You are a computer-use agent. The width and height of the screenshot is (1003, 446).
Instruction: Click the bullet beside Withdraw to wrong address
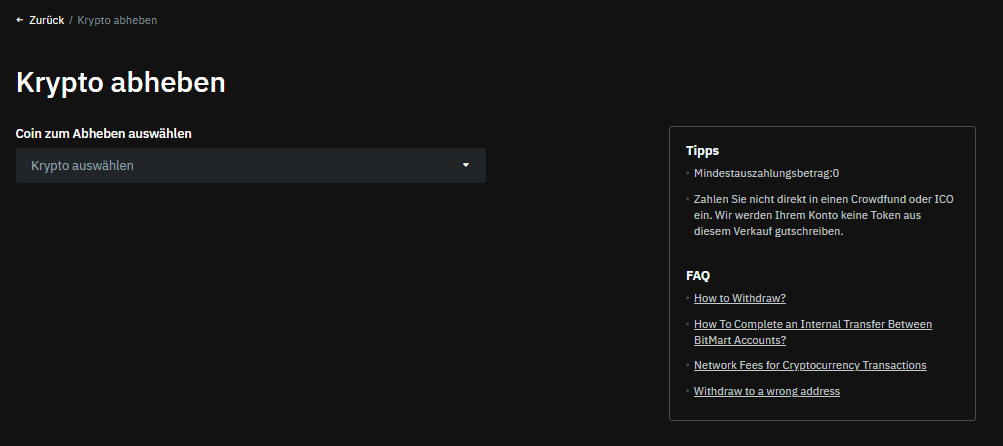(688, 391)
